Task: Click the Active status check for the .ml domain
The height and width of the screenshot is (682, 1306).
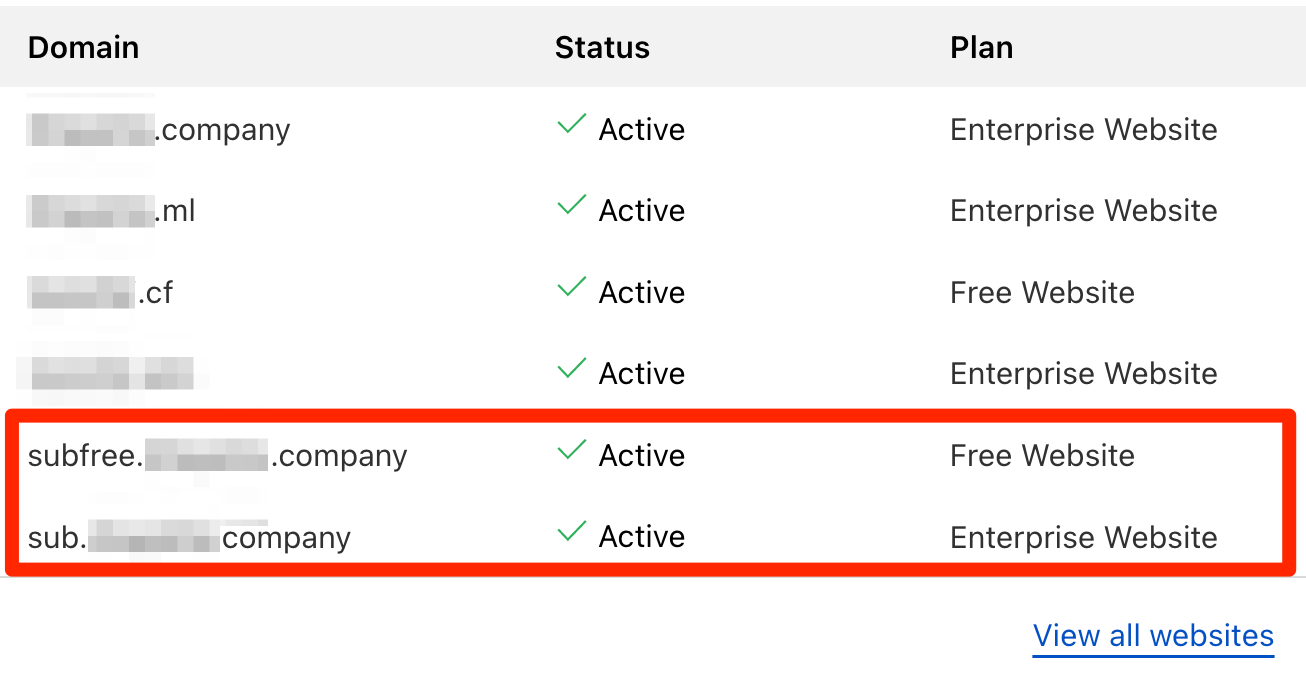Action: (x=571, y=207)
